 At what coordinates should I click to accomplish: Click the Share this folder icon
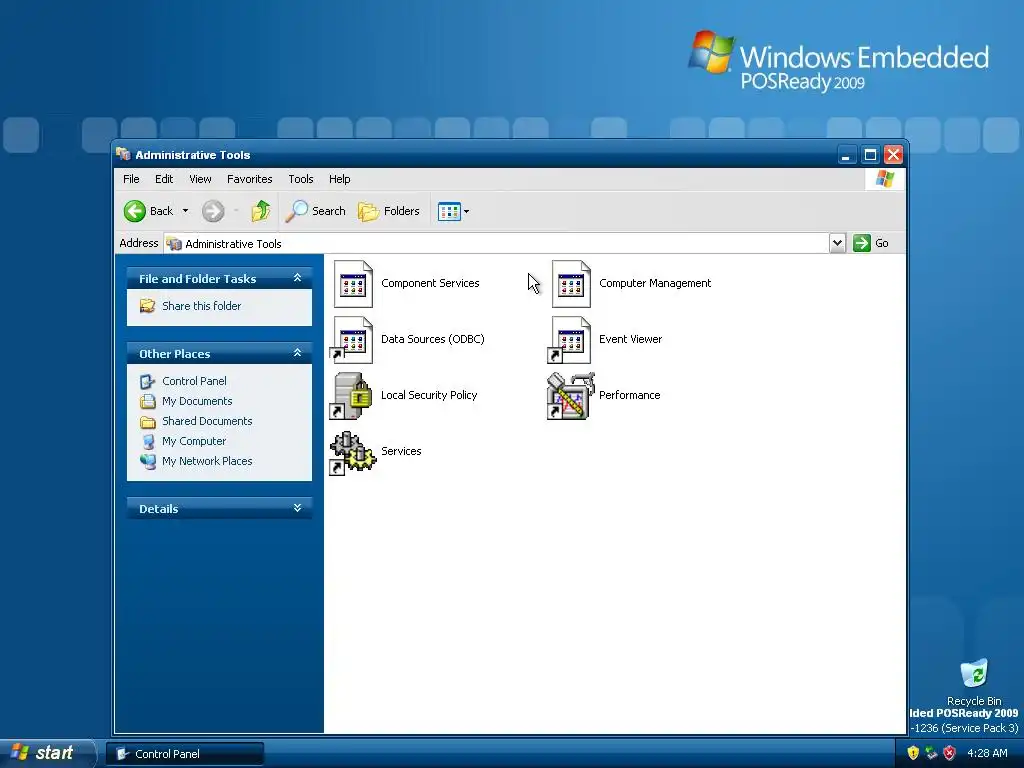click(148, 306)
